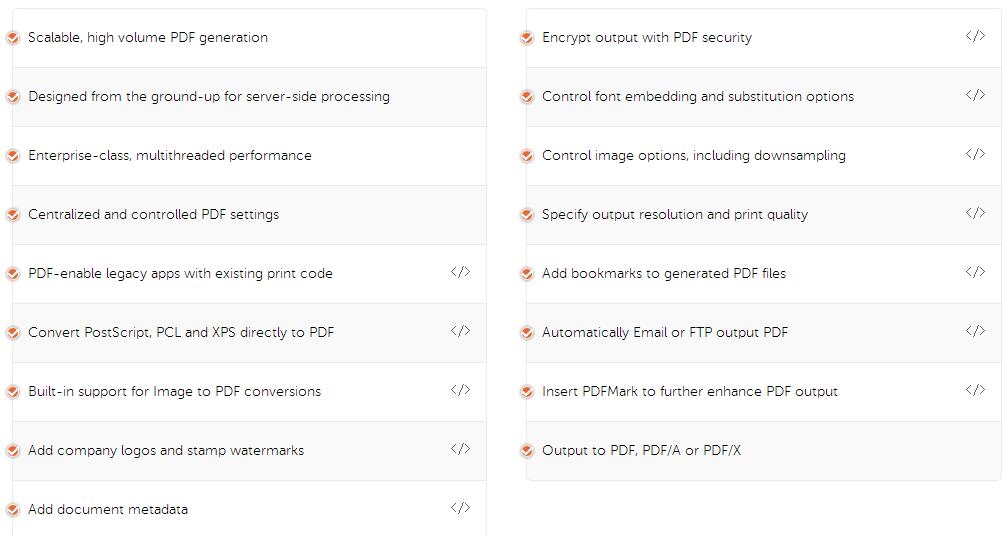This screenshot has width=1007, height=537.
Task: Click check badge beside Output to PDF, PDF/A or PDF/X
Action: [527, 451]
